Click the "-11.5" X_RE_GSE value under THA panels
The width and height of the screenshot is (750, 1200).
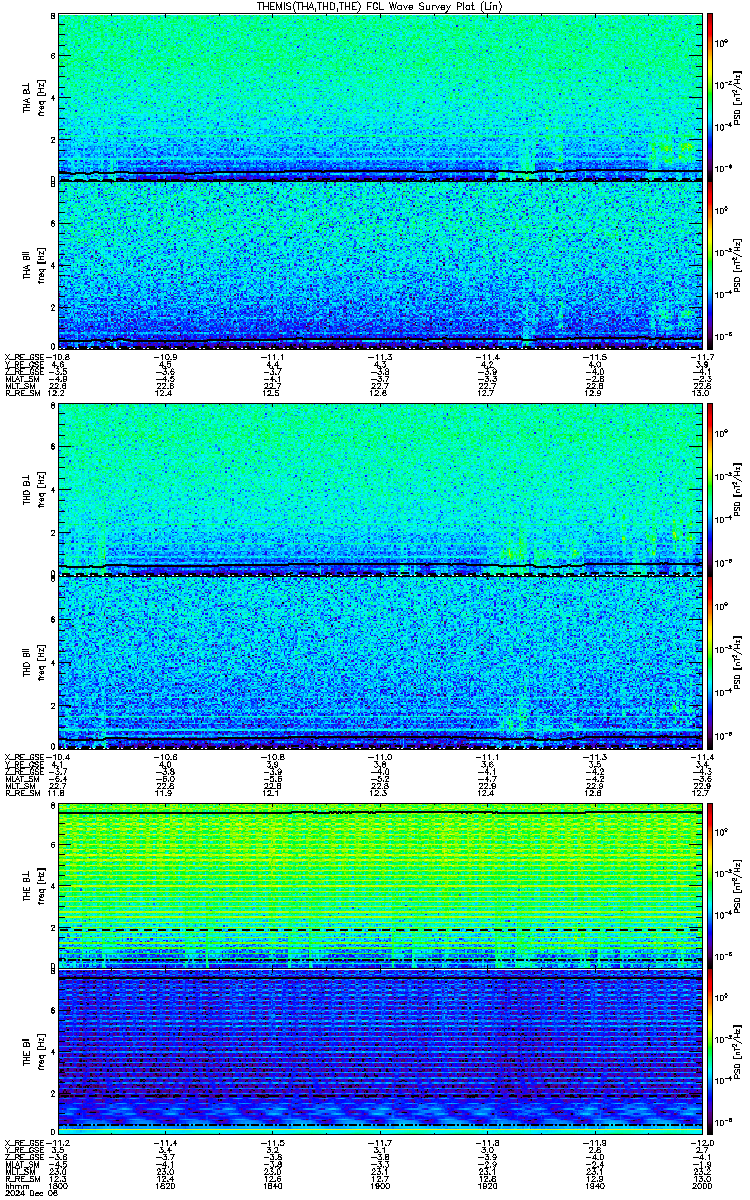point(594,356)
